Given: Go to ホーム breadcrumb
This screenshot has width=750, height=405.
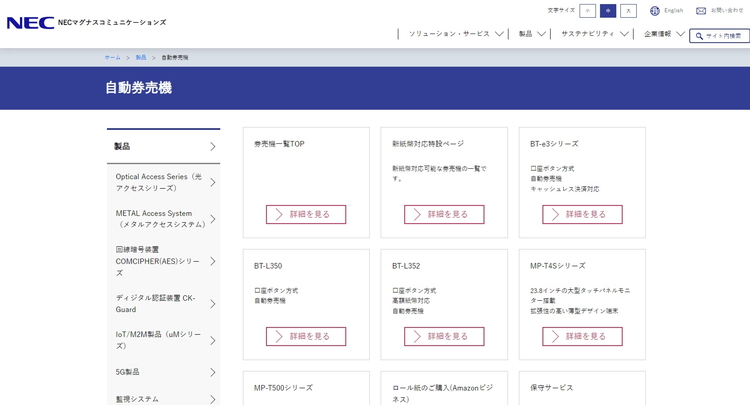Looking at the screenshot, I should click(x=112, y=57).
